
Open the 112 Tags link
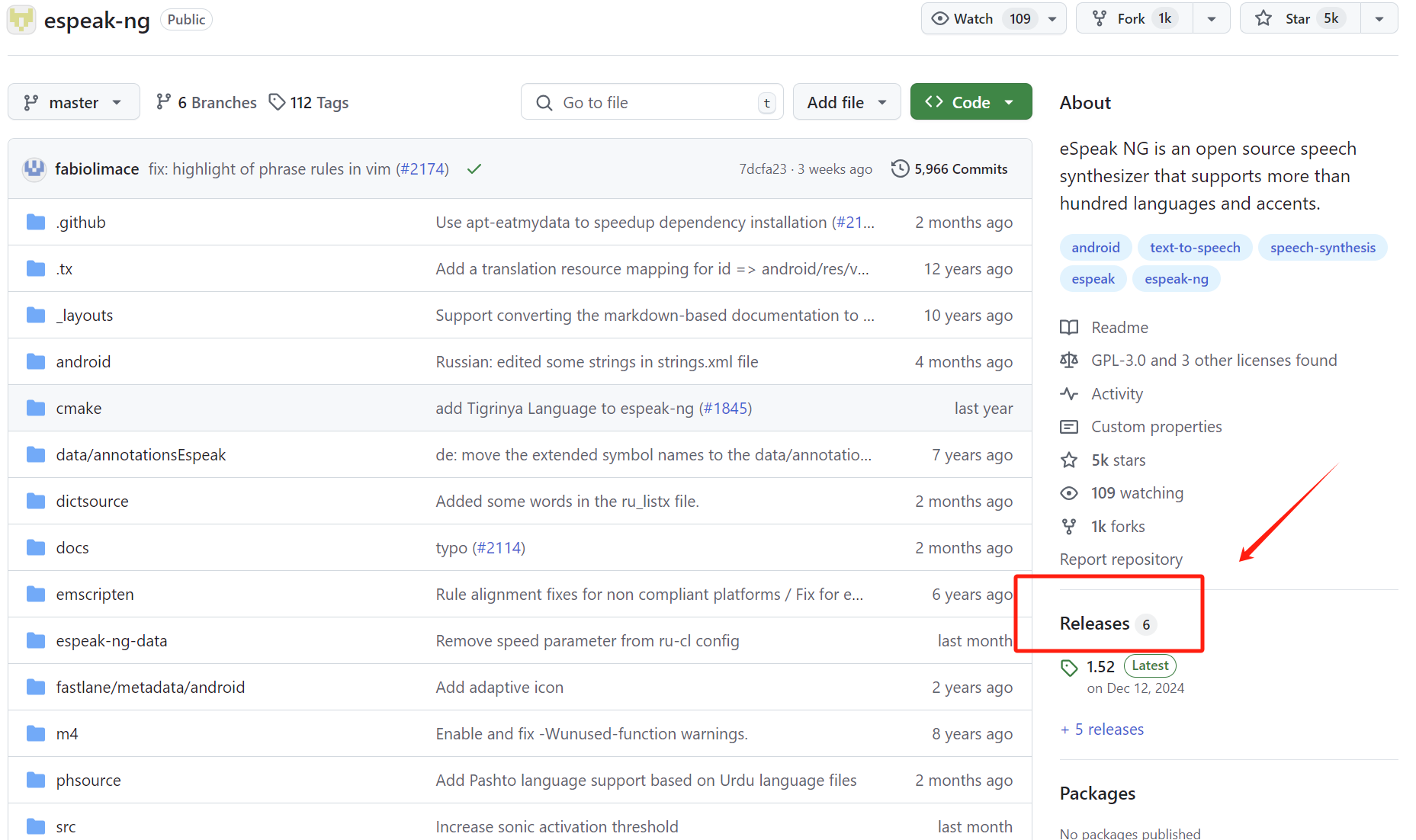pyautogui.click(x=309, y=102)
